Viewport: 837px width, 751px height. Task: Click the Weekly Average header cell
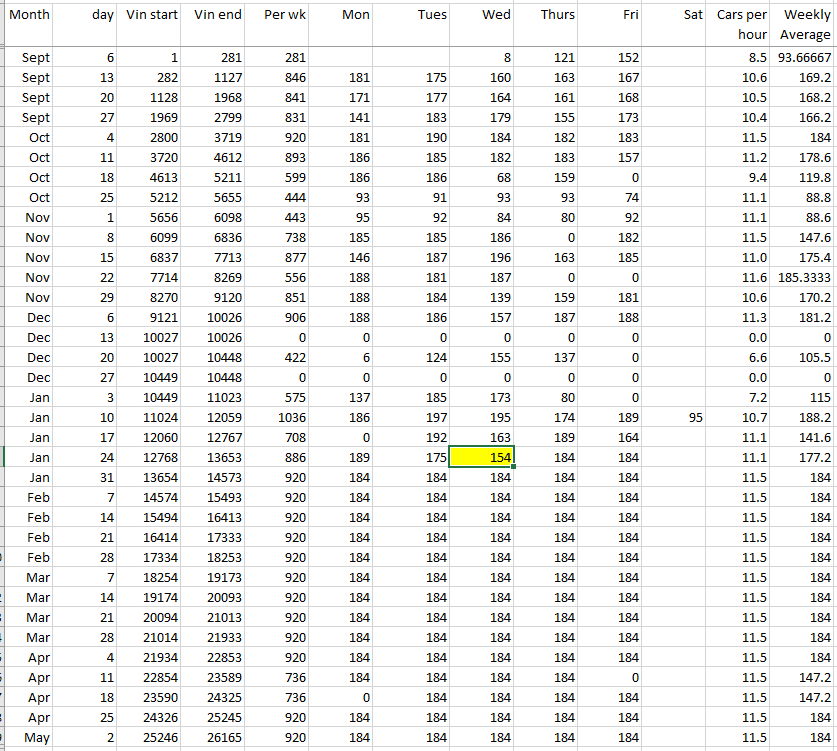pyautogui.click(x=804, y=25)
